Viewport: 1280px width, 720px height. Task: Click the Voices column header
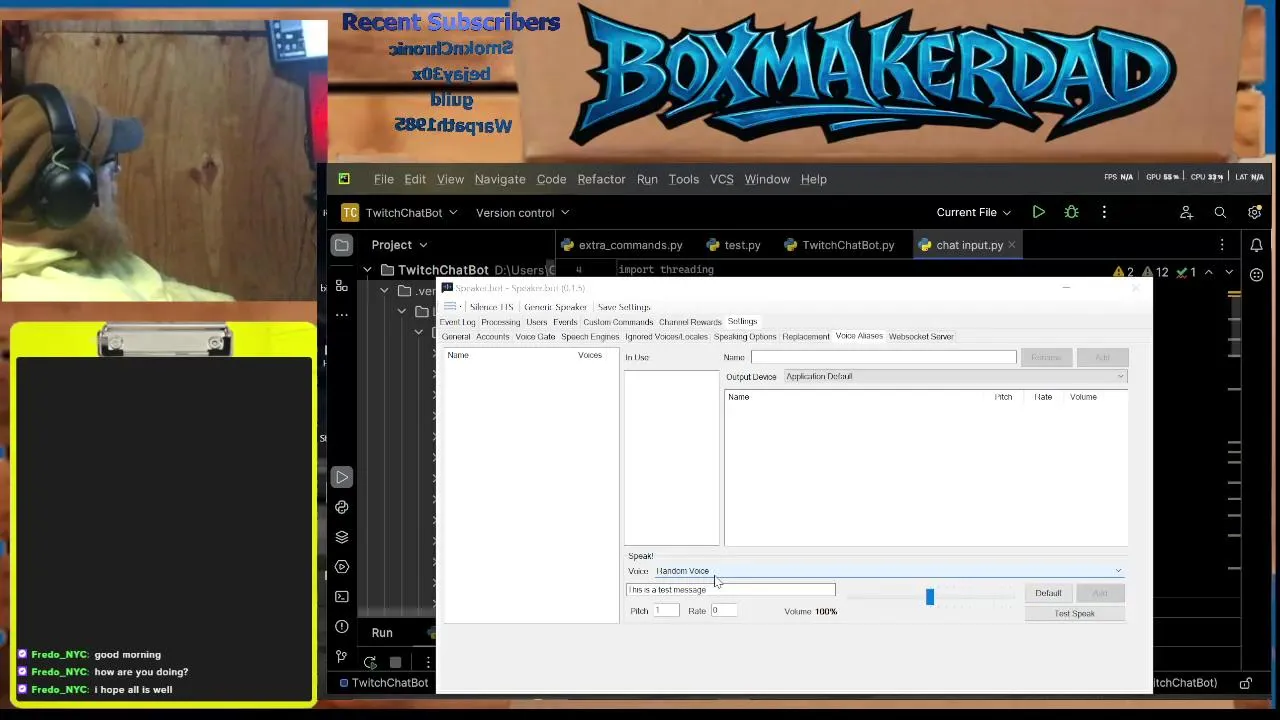tap(590, 356)
